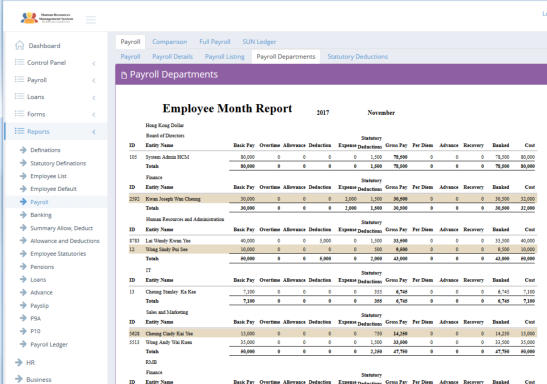The height and width of the screenshot is (384, 547).
Task: Click arrow icon beside Employee Statutories
Action: click(x=23, y=253)
